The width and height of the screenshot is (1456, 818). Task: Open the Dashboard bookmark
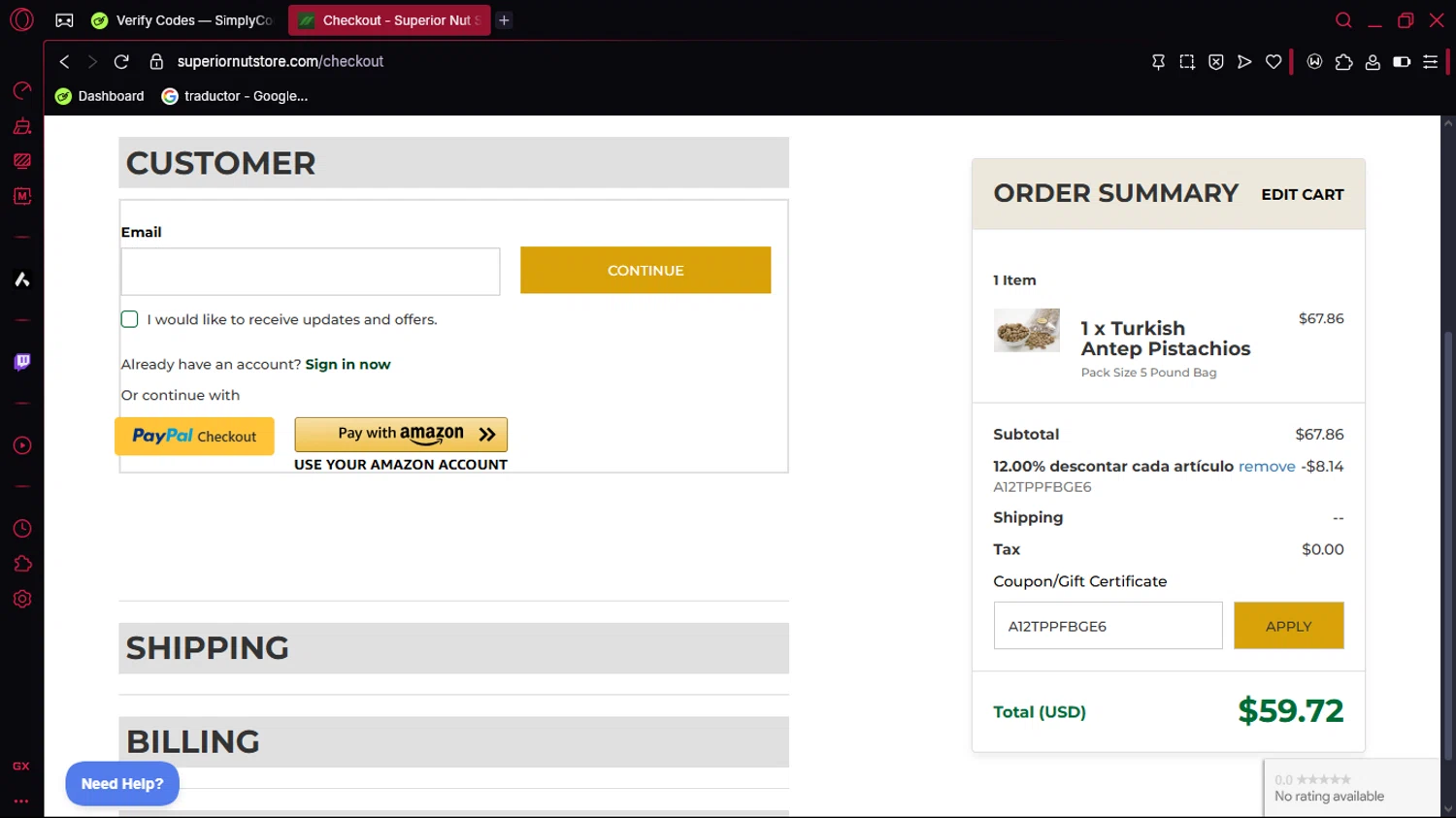pos(100,96)
